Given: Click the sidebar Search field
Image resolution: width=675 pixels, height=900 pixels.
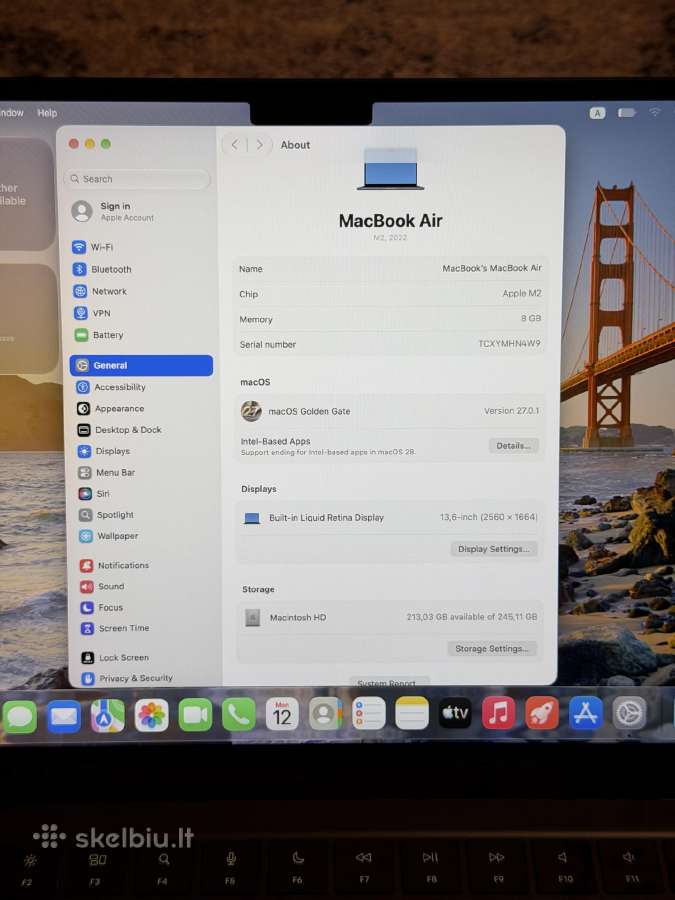Looking at the screenshot, I should click(137, 179).
